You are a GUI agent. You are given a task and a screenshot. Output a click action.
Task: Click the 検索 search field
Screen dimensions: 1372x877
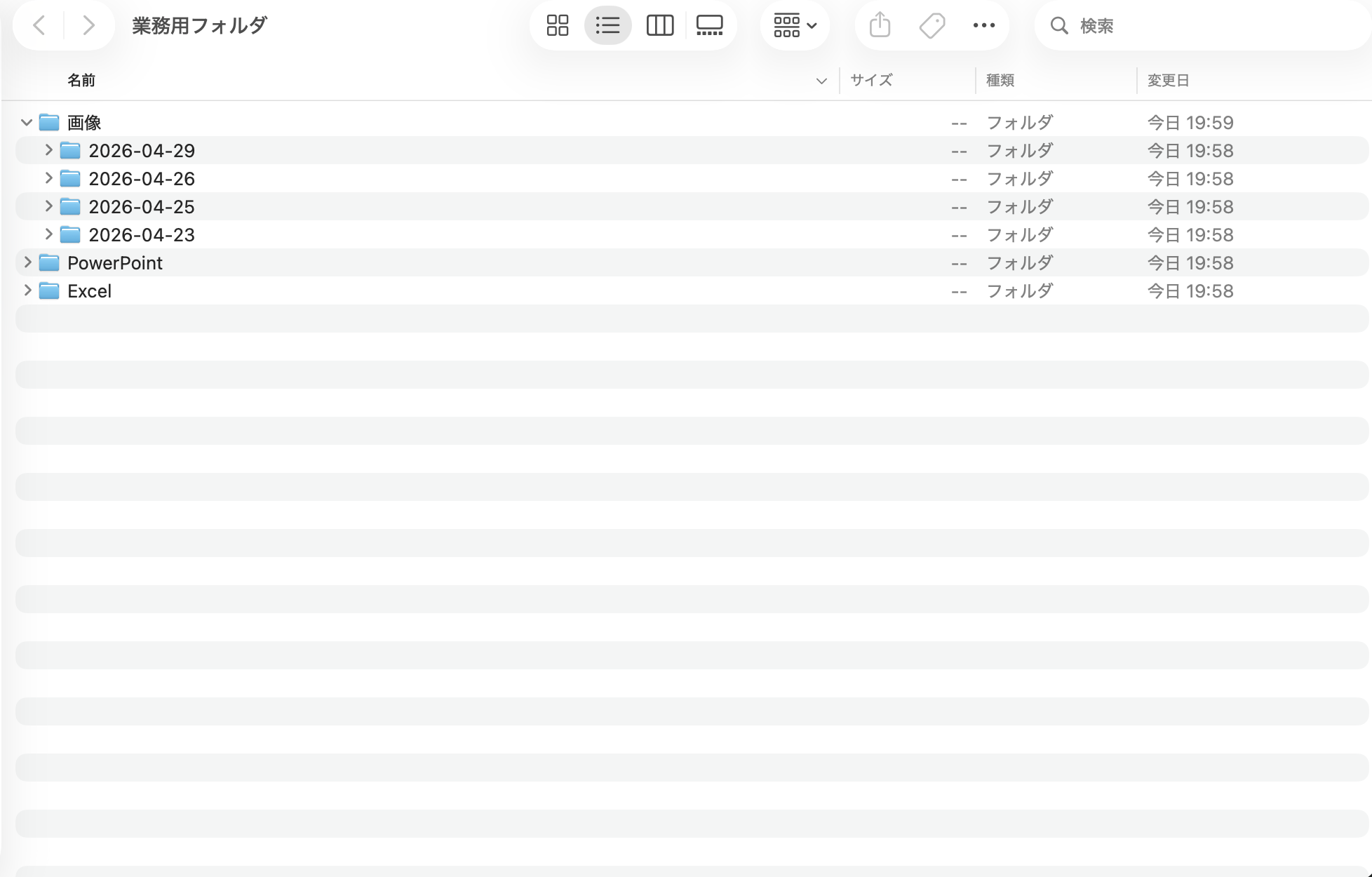(1202, 26)
